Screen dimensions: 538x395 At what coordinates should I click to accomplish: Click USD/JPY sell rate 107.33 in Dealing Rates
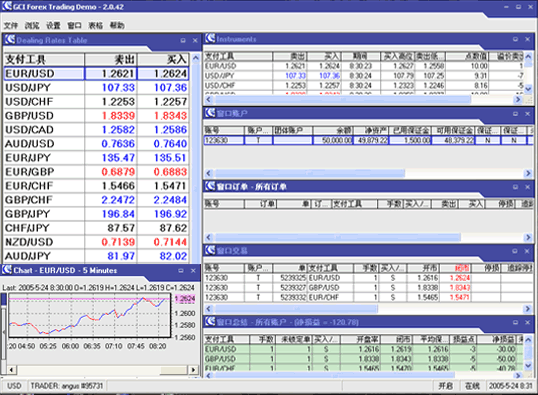(x=118, y=88)
